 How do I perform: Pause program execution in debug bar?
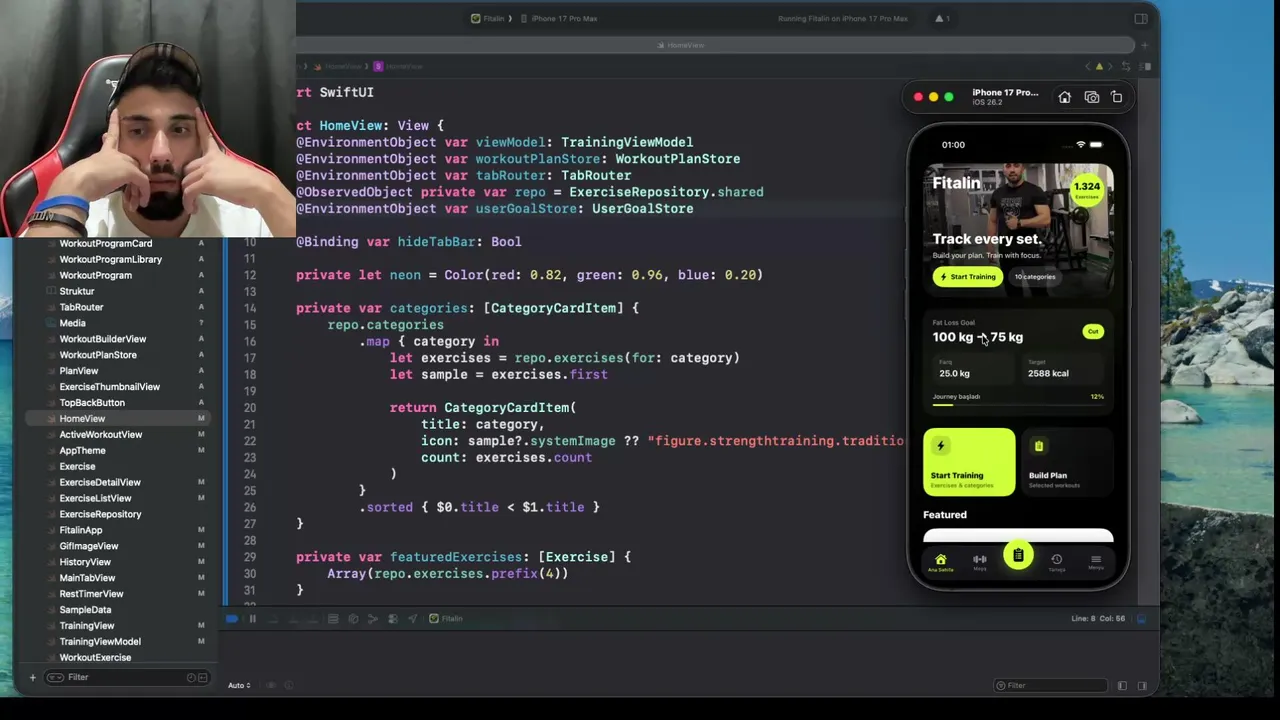[x=252, y=619]
